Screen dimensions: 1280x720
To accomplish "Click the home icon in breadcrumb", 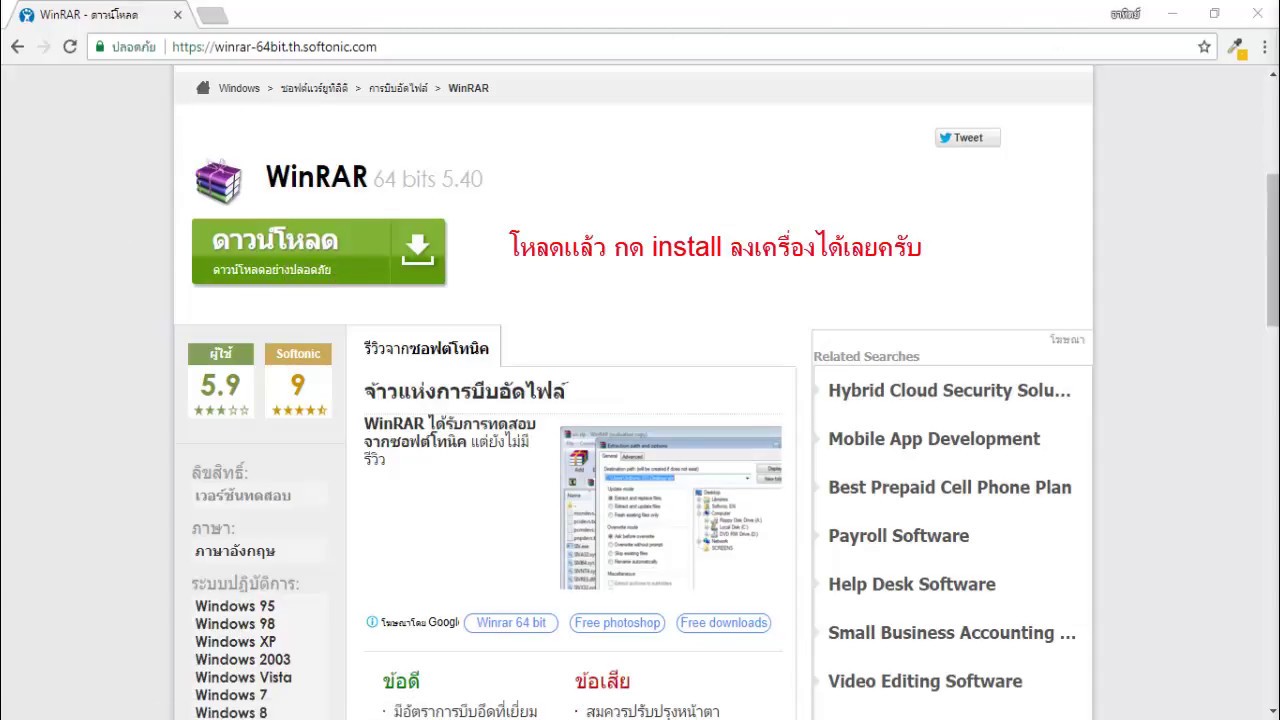I will click(202, 88).
